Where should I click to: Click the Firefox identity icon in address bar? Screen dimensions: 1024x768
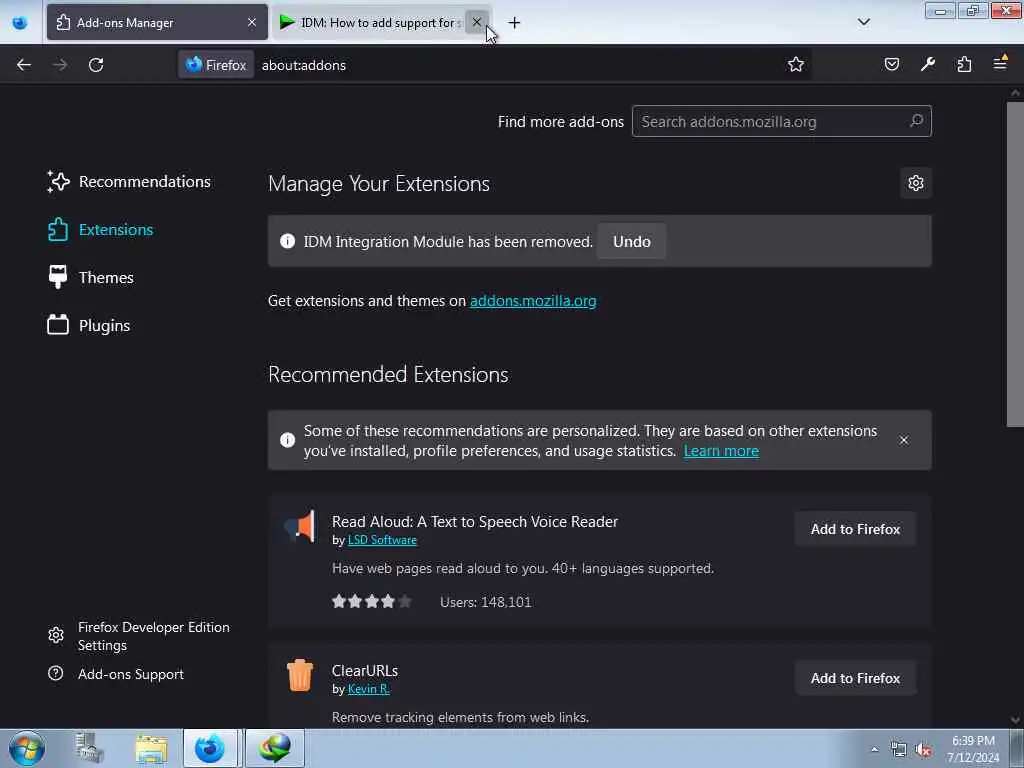click(x=216, y=65)
